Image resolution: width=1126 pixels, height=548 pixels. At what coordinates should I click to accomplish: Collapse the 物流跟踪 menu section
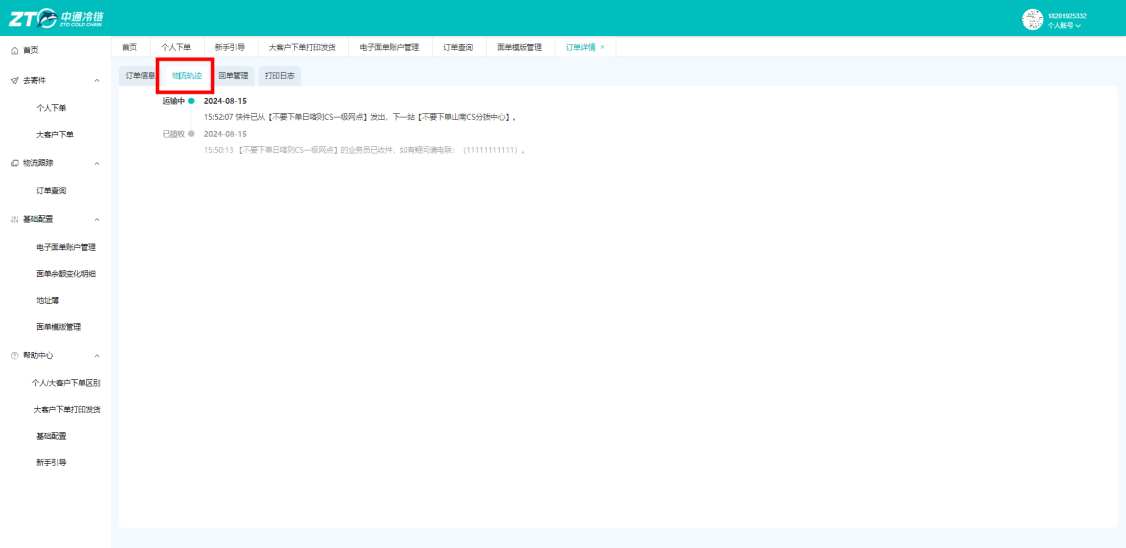pyautogui.click(x=97, y=163)
